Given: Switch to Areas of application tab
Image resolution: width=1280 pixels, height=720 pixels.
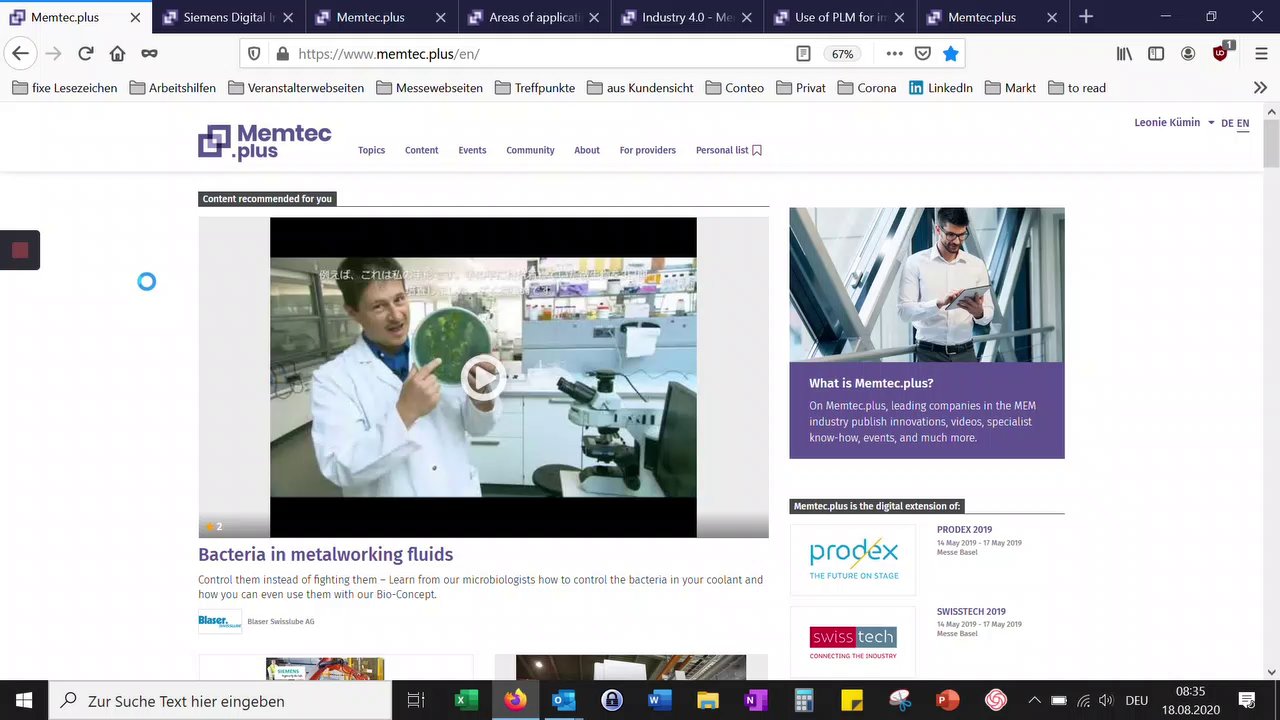Looking at the screenshot, I should [x=534, y=17].
